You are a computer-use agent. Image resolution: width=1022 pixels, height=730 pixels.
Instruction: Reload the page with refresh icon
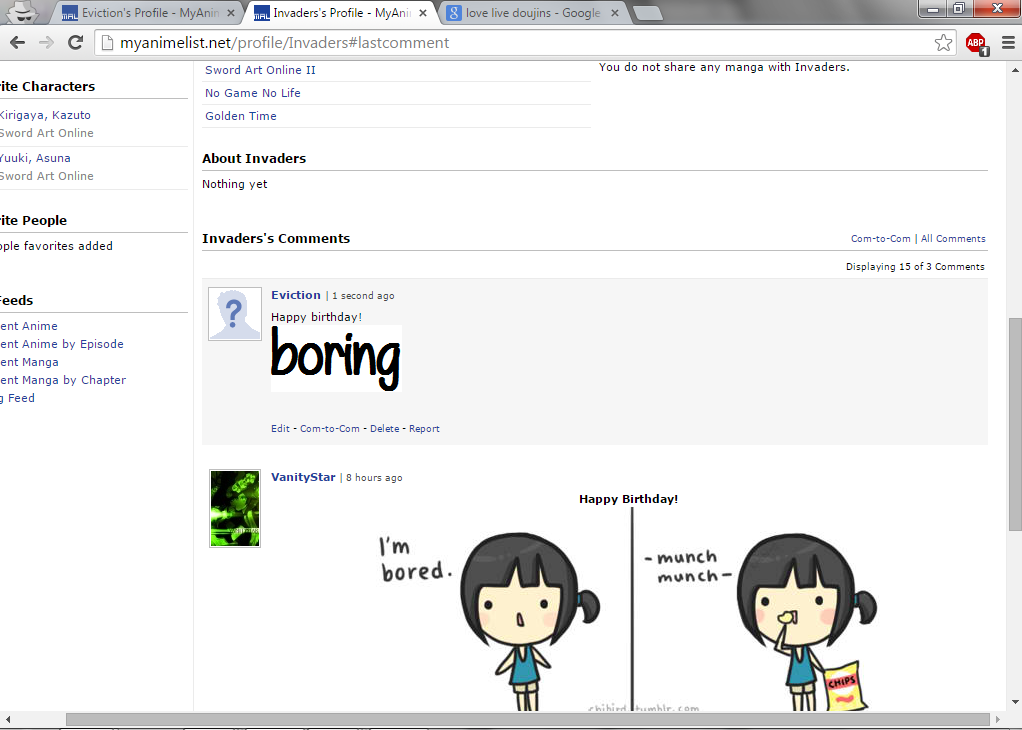coord(75,43)
